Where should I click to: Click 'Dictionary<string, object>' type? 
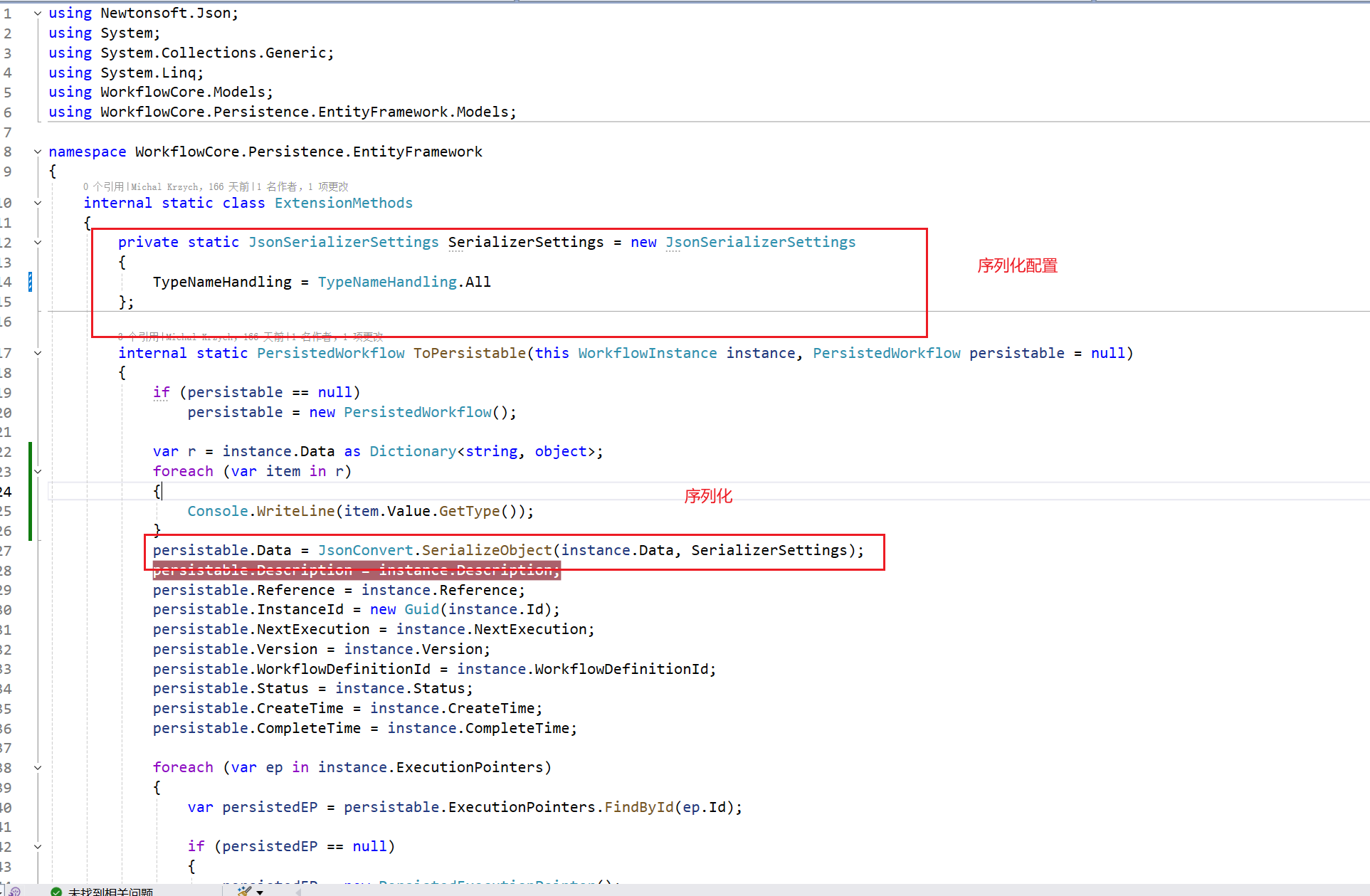482,451
